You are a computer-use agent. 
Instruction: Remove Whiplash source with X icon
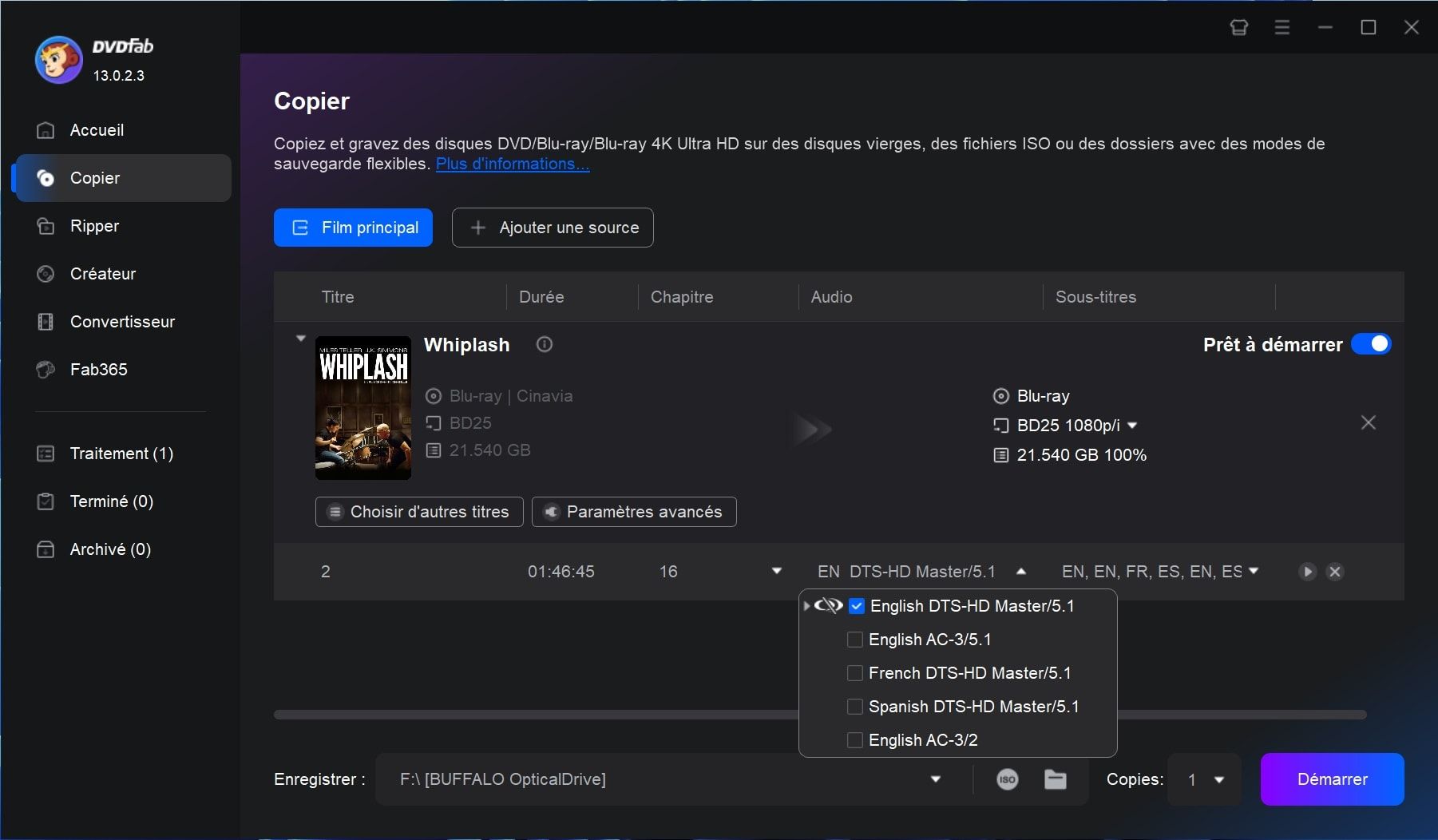pos(1369,422)
